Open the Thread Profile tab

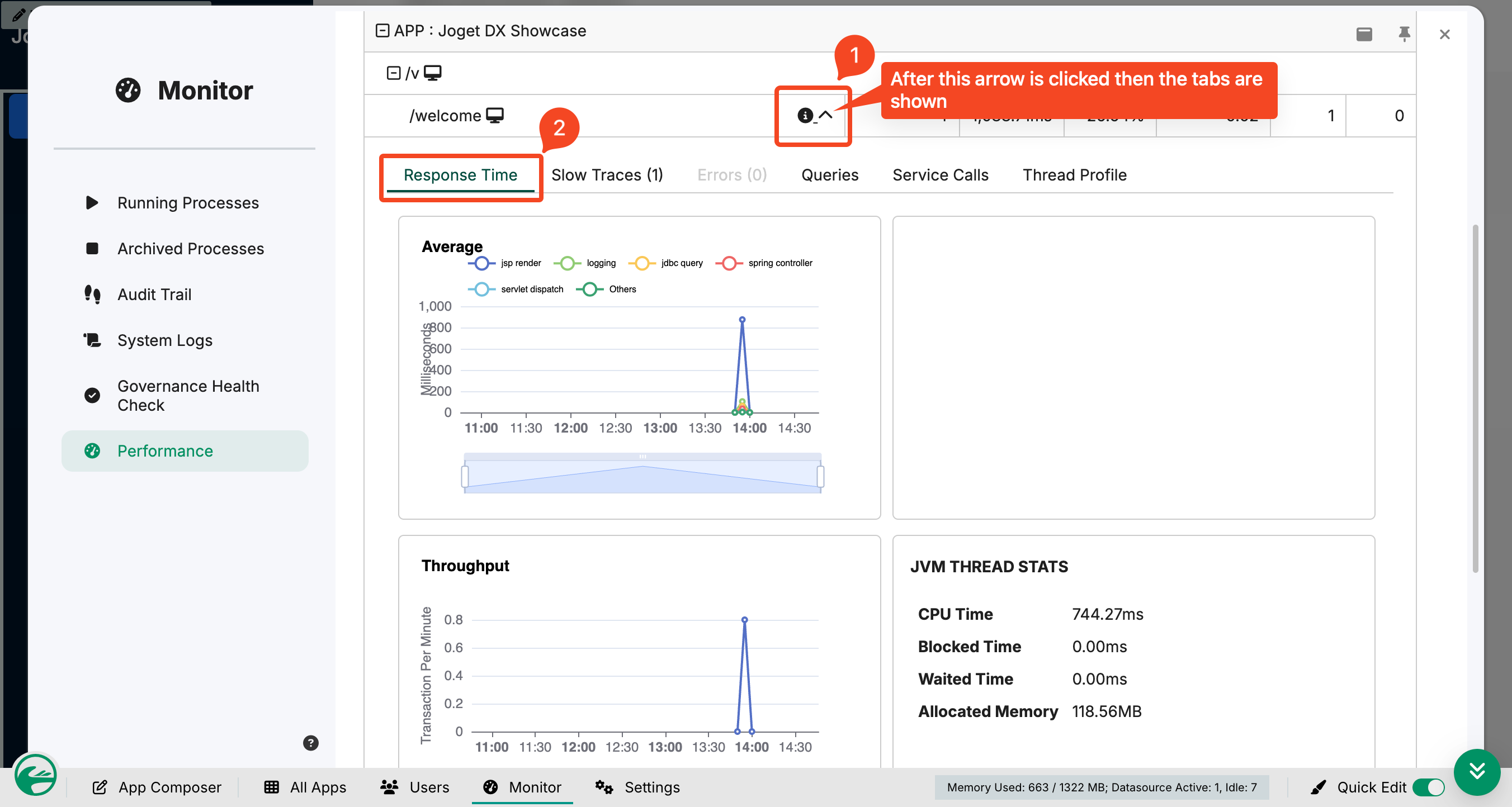coord(1074,175)
